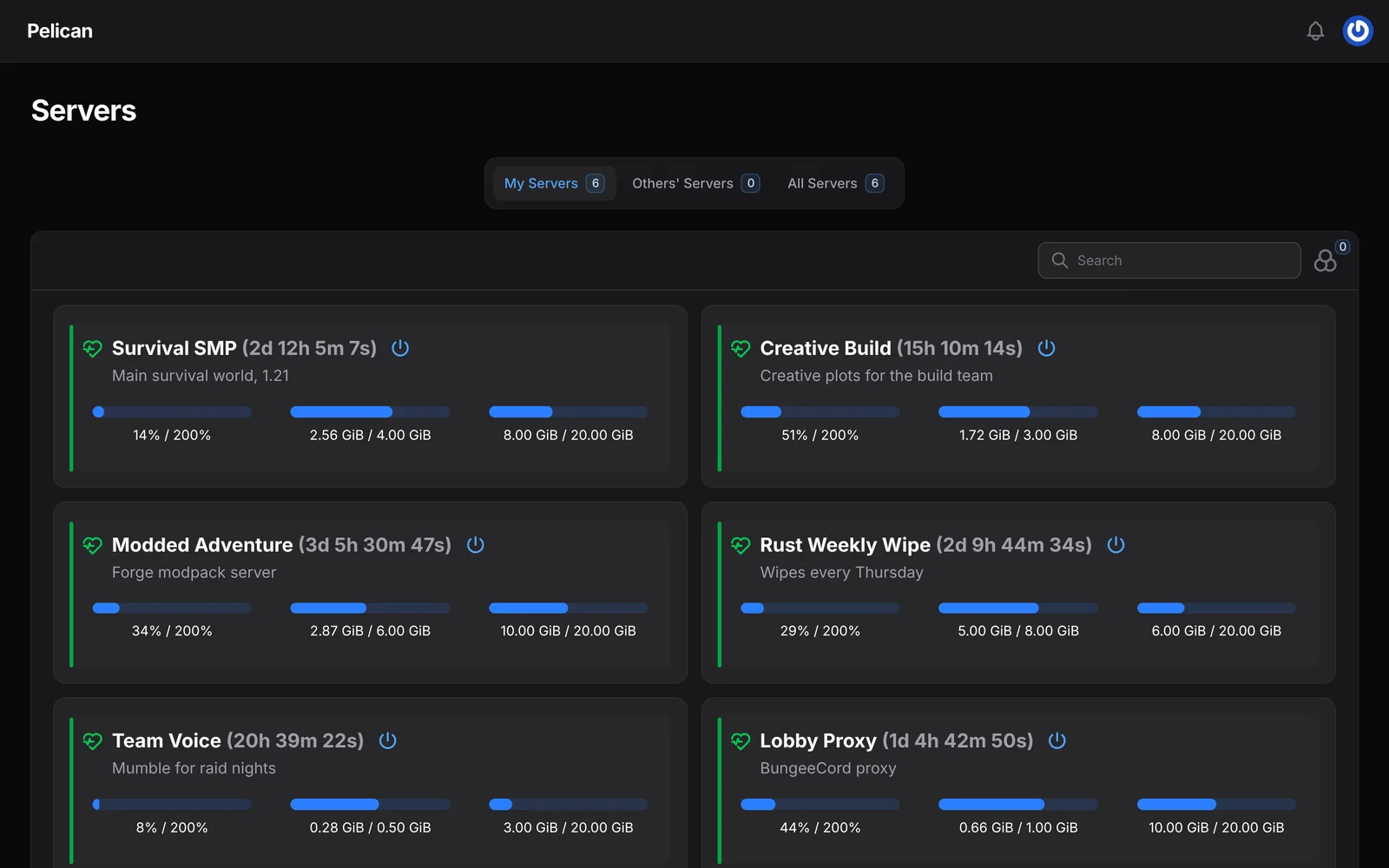Screen dimensions: 1389x868
Task: Open the user avatar menu
Action: pyautogui.click(x=1358, y=31)
